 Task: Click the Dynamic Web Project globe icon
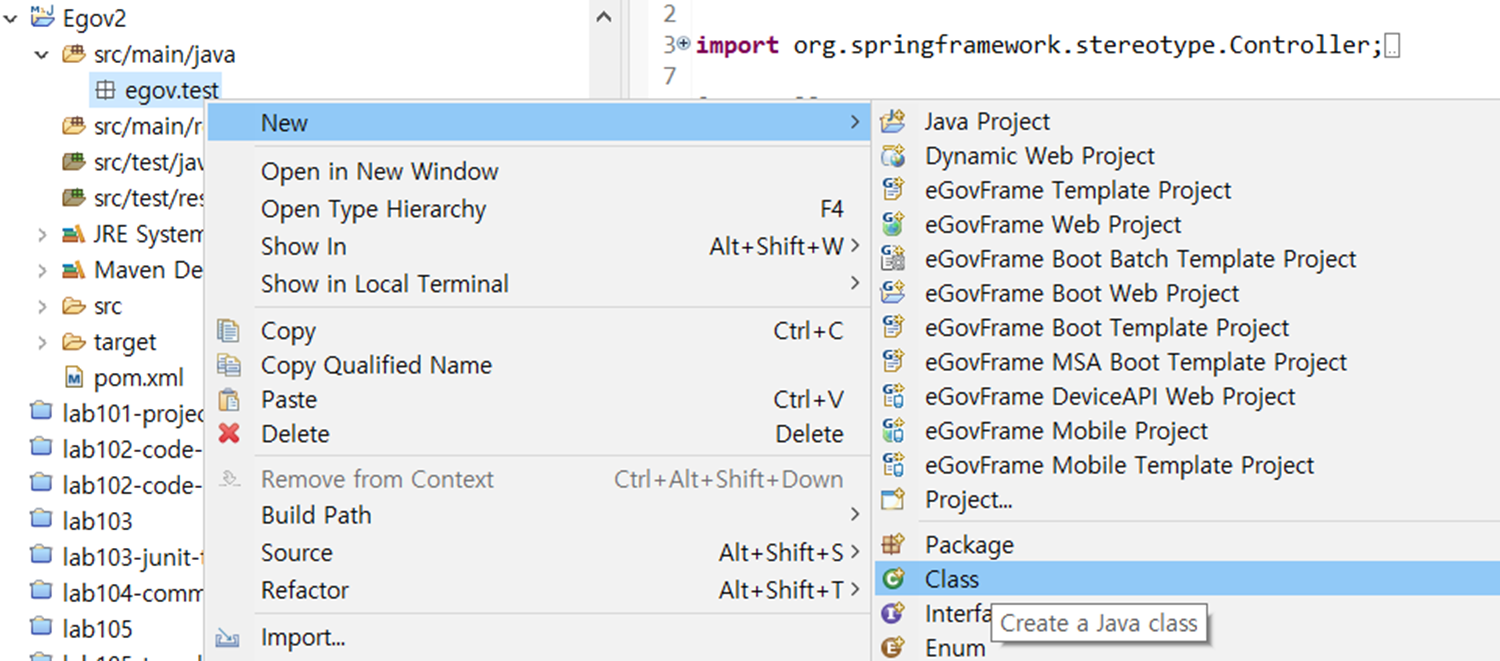pos(892,156)
